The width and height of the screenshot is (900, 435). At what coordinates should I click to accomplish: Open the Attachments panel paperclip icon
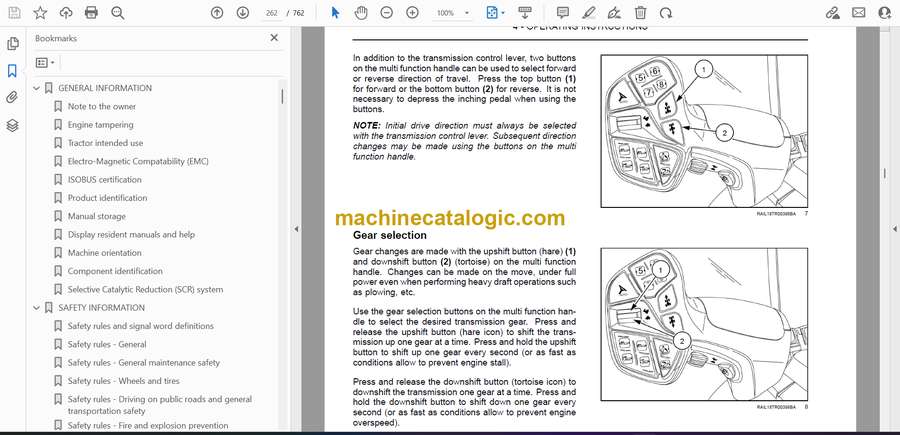click(12, 98)
